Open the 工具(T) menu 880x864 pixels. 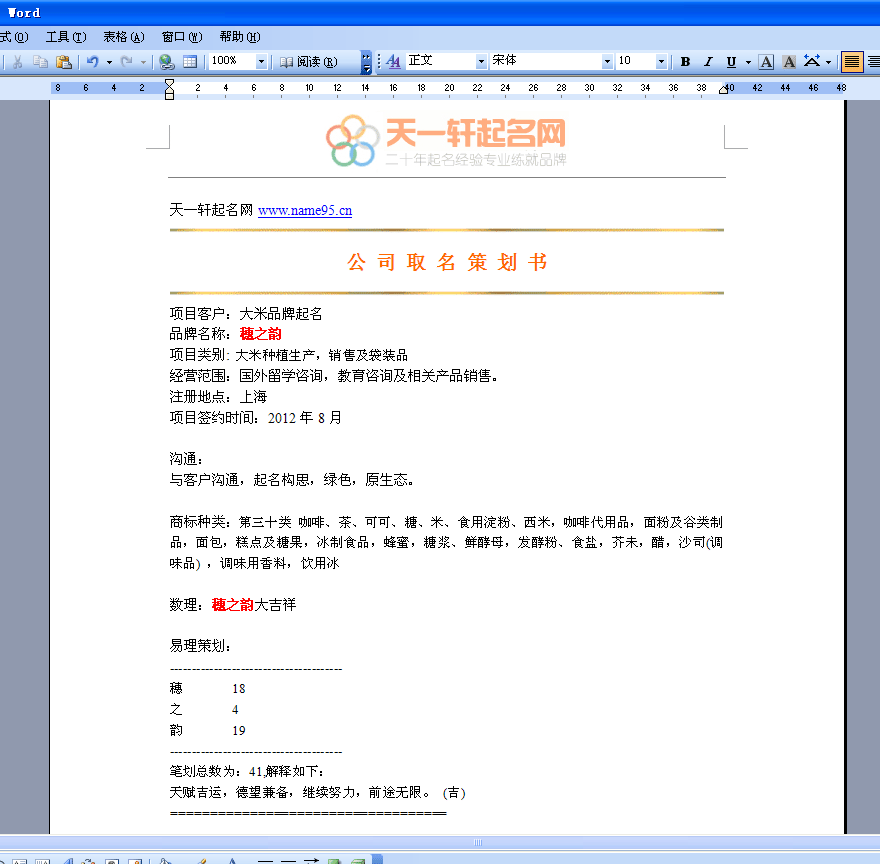(66, 37)
